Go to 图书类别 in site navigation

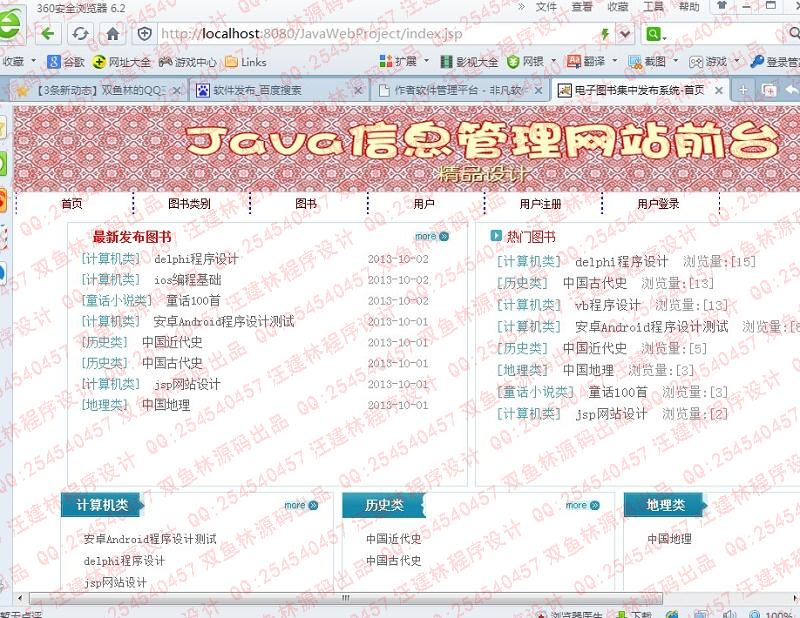(189, 204)
